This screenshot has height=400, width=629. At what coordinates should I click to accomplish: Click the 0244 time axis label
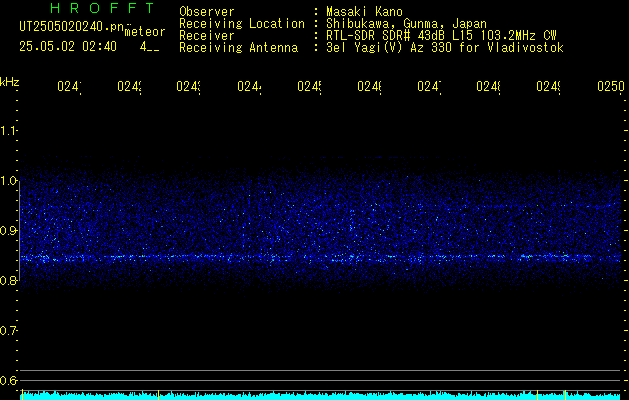click(x=249, y=87)
